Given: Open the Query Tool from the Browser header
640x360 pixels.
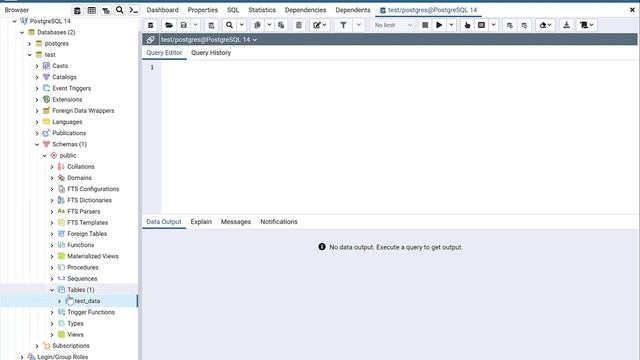Looking at the screenshot, I should (78, 10).
